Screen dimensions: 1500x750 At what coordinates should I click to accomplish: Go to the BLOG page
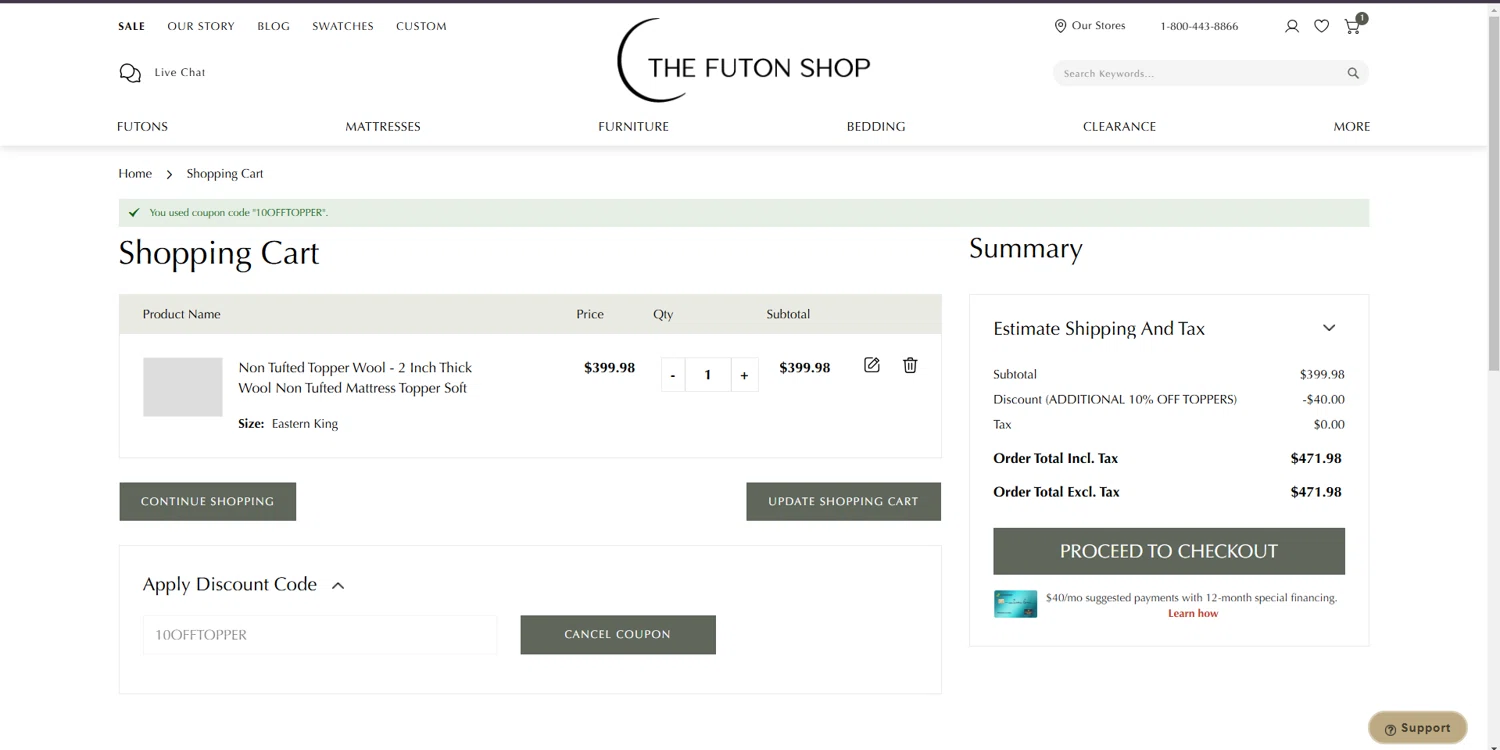click(273, 26)
